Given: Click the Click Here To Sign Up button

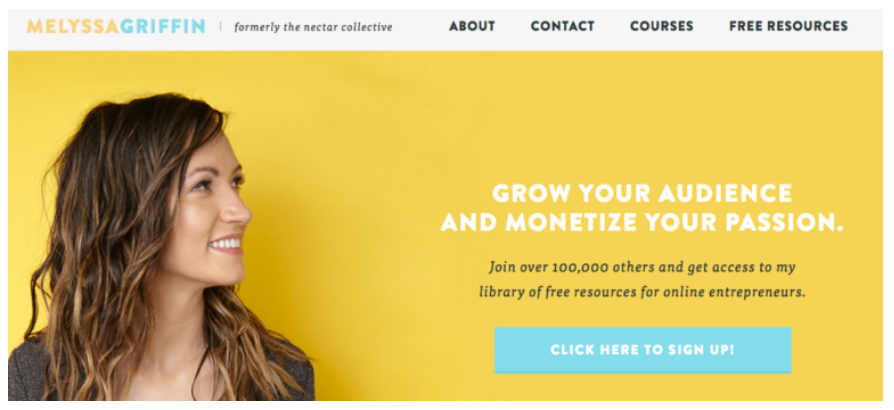Looking at the screenshot, I should (x=643, y=350).
